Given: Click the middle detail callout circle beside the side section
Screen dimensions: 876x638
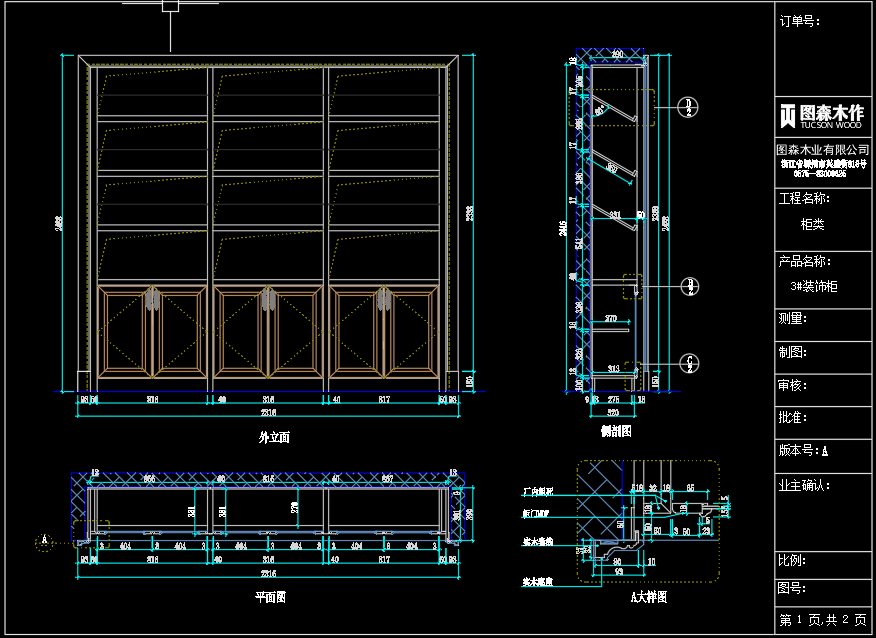Looking at the screenshot, I should [689, 286].
